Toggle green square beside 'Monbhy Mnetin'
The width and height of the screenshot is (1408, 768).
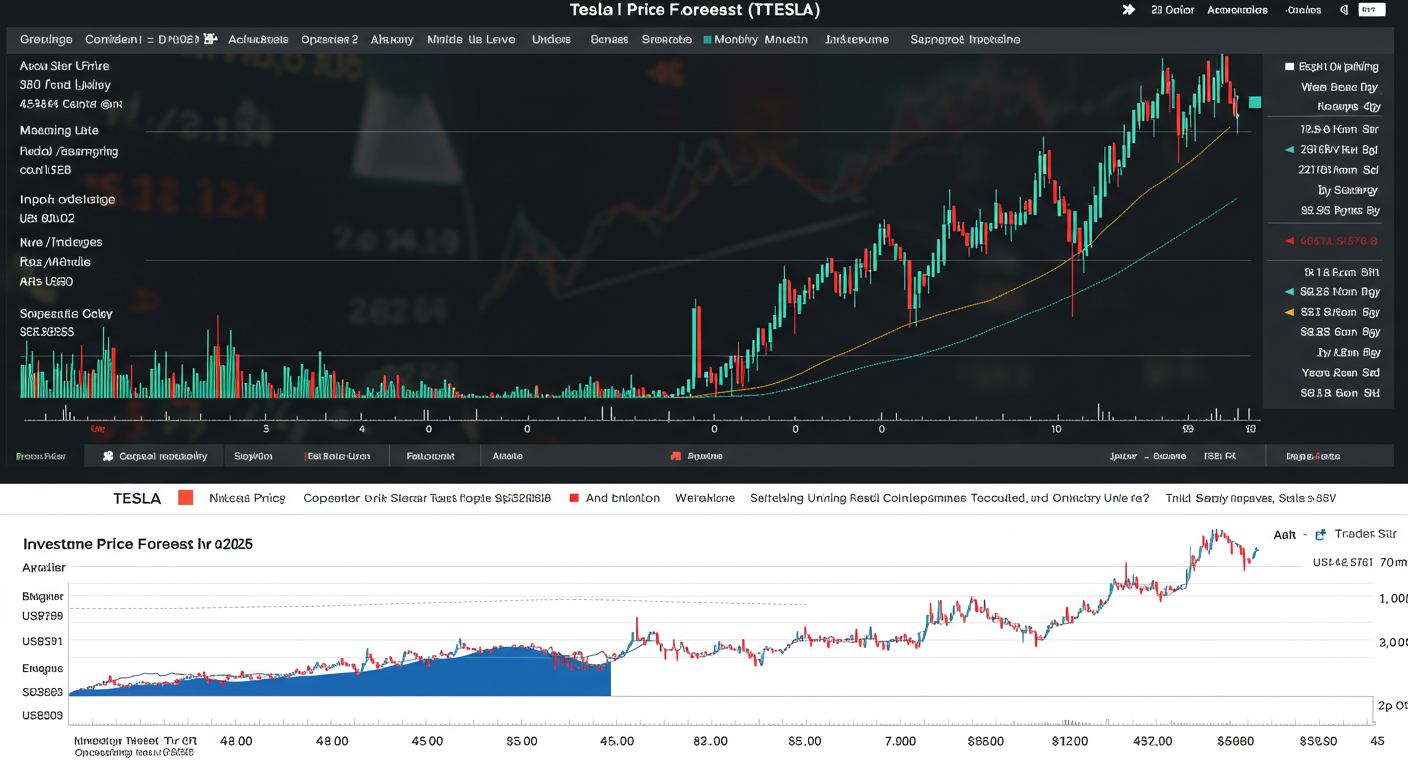(x=708, y=40)
